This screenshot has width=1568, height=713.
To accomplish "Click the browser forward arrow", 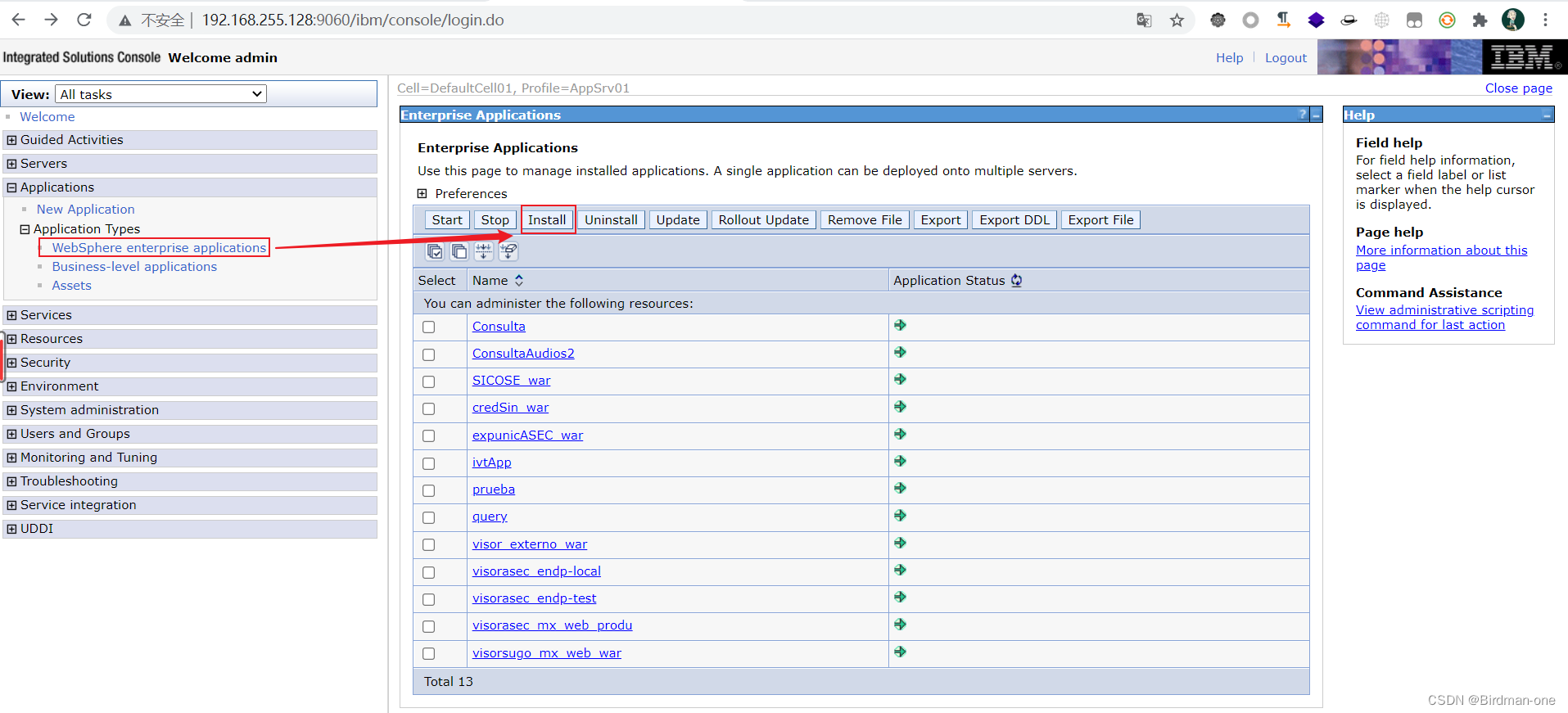I will (x=52, y=20).
